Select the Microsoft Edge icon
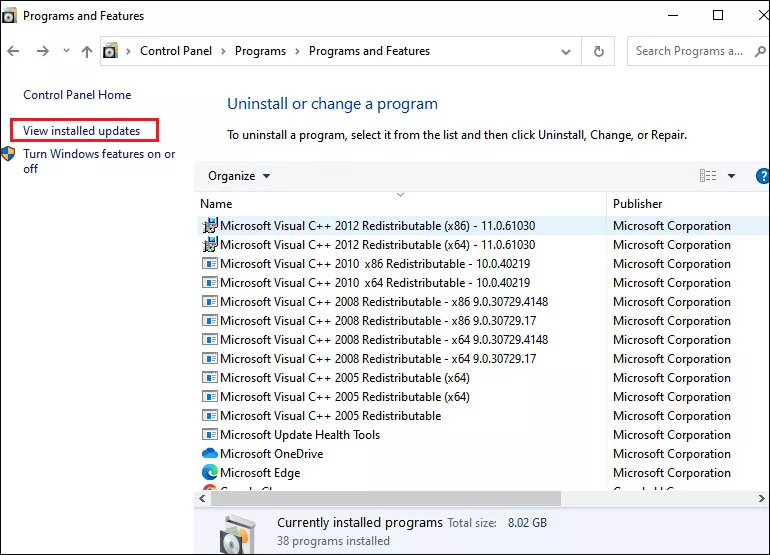This screenshot has height=555, width=770. coord(210,472)
